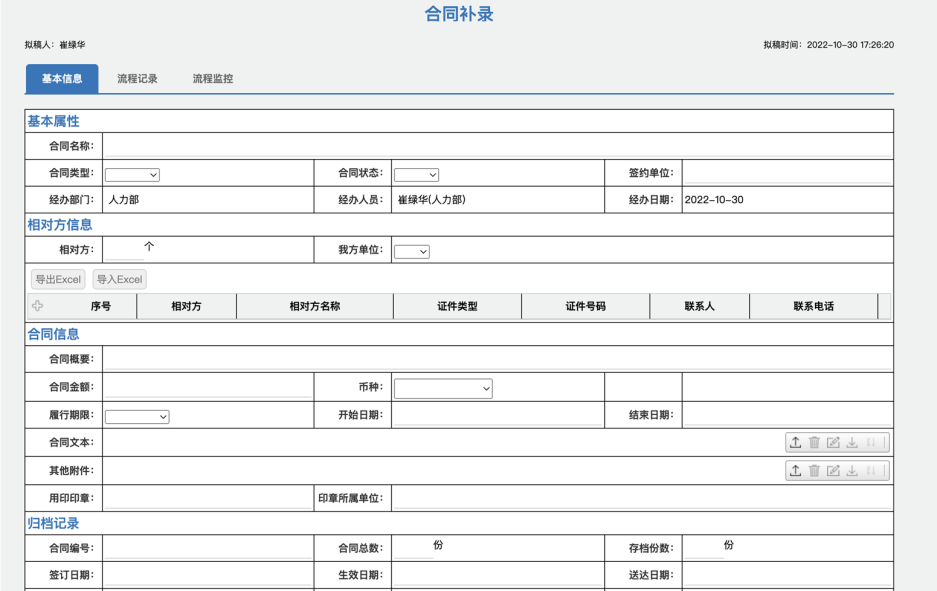This screenshot has height=591, width=937.
Task: Click sort icon in 其他附件 row
Action: tap(871, 471)
